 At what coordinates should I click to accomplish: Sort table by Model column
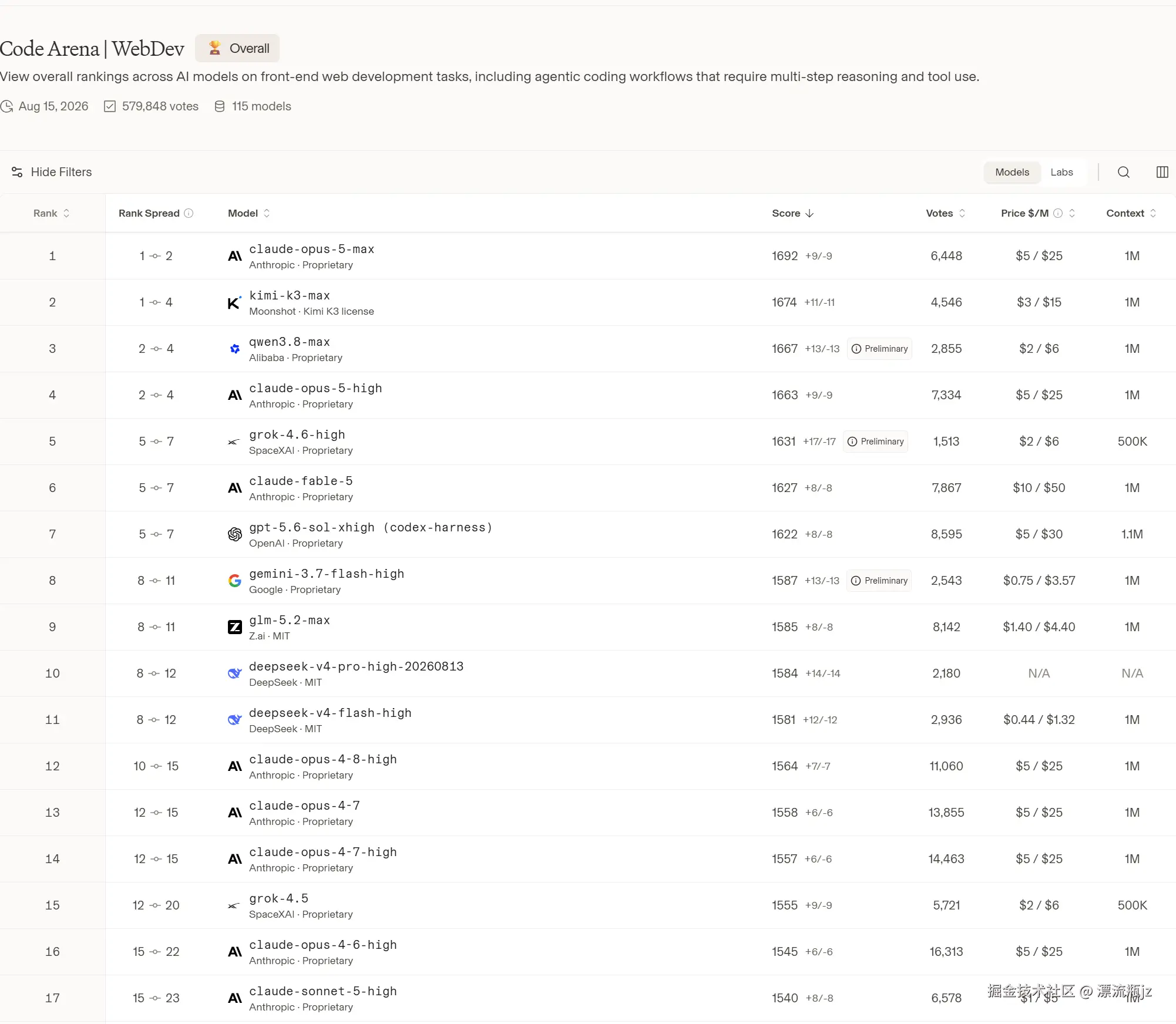click(249, 213)
